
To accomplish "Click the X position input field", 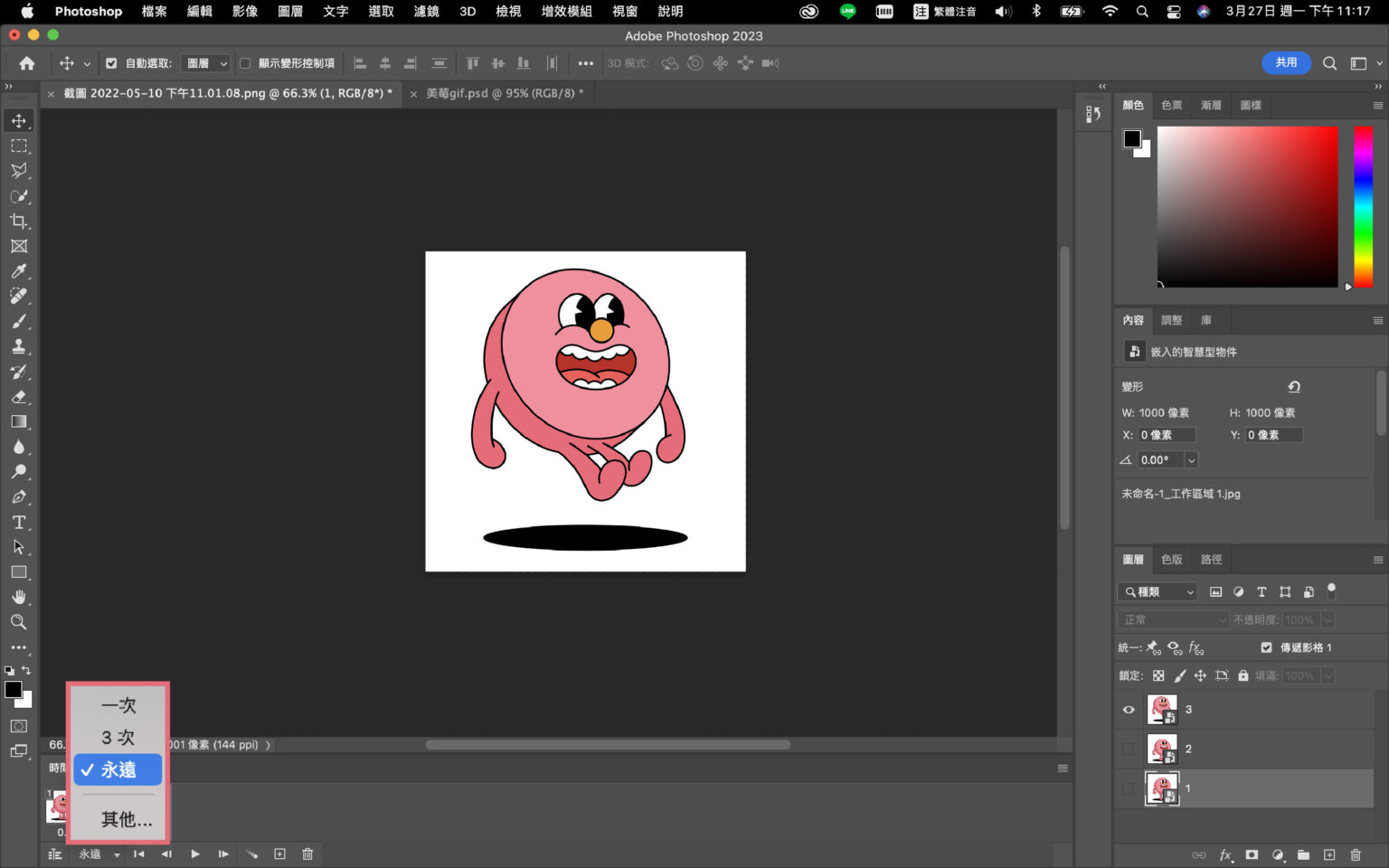I will (x=1167, y=435).
